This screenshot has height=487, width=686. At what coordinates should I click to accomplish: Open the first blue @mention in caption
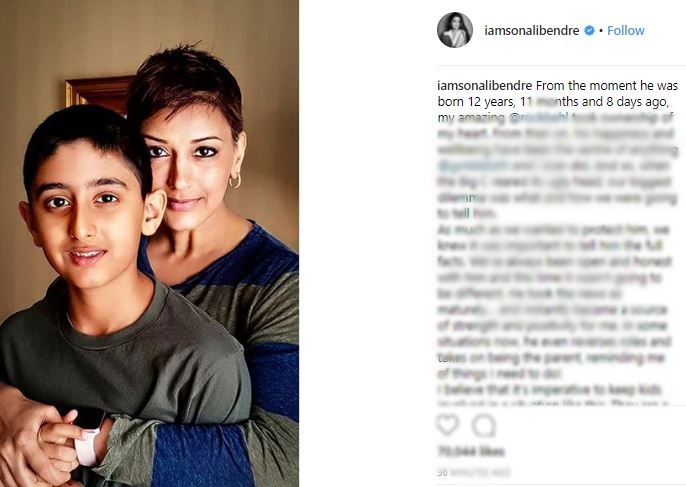point(539,117)
